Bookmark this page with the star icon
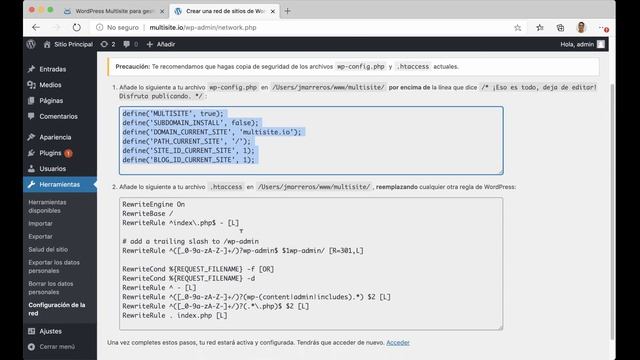This screenshot has width=640, height=360. (518, 28)
